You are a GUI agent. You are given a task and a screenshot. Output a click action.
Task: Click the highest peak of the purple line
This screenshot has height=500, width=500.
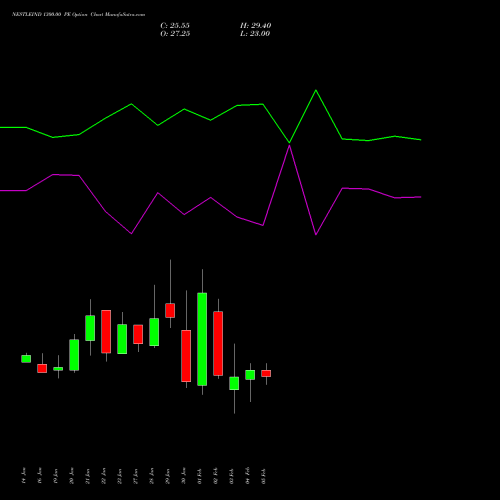(x=289, y=145)
